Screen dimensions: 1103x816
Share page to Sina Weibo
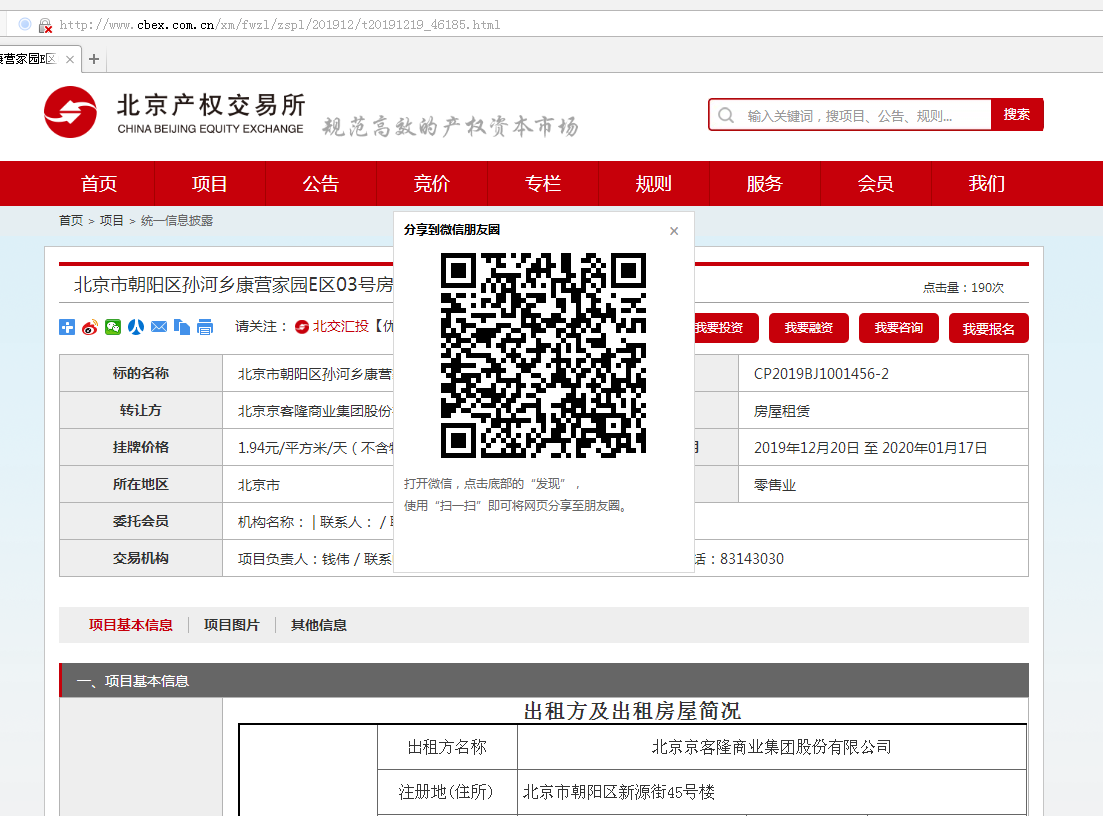(90, 327)
